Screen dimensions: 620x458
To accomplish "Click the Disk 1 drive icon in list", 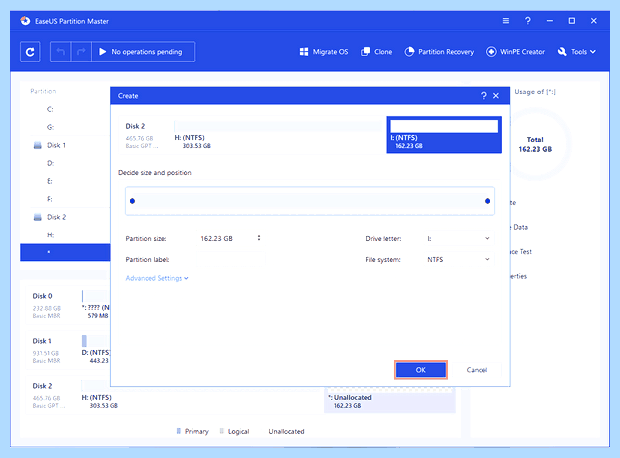I will tap(38, 146).
